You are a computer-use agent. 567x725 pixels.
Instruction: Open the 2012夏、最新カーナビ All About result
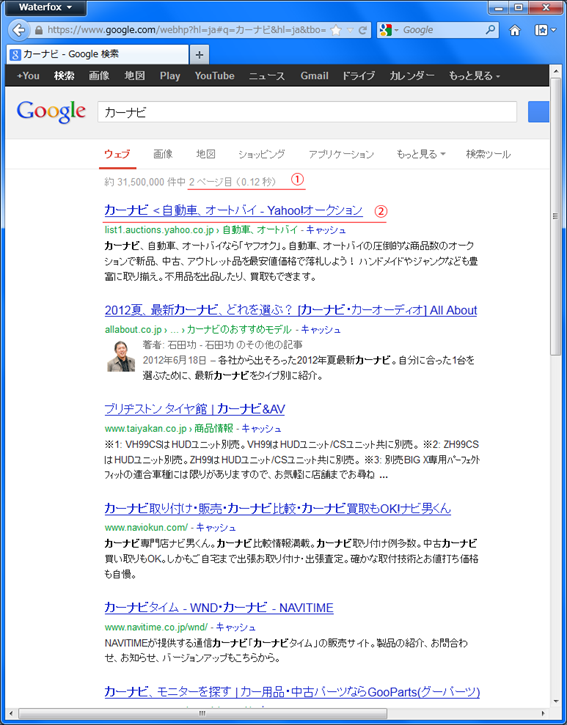pyautogui.click(x=290, y=310)
